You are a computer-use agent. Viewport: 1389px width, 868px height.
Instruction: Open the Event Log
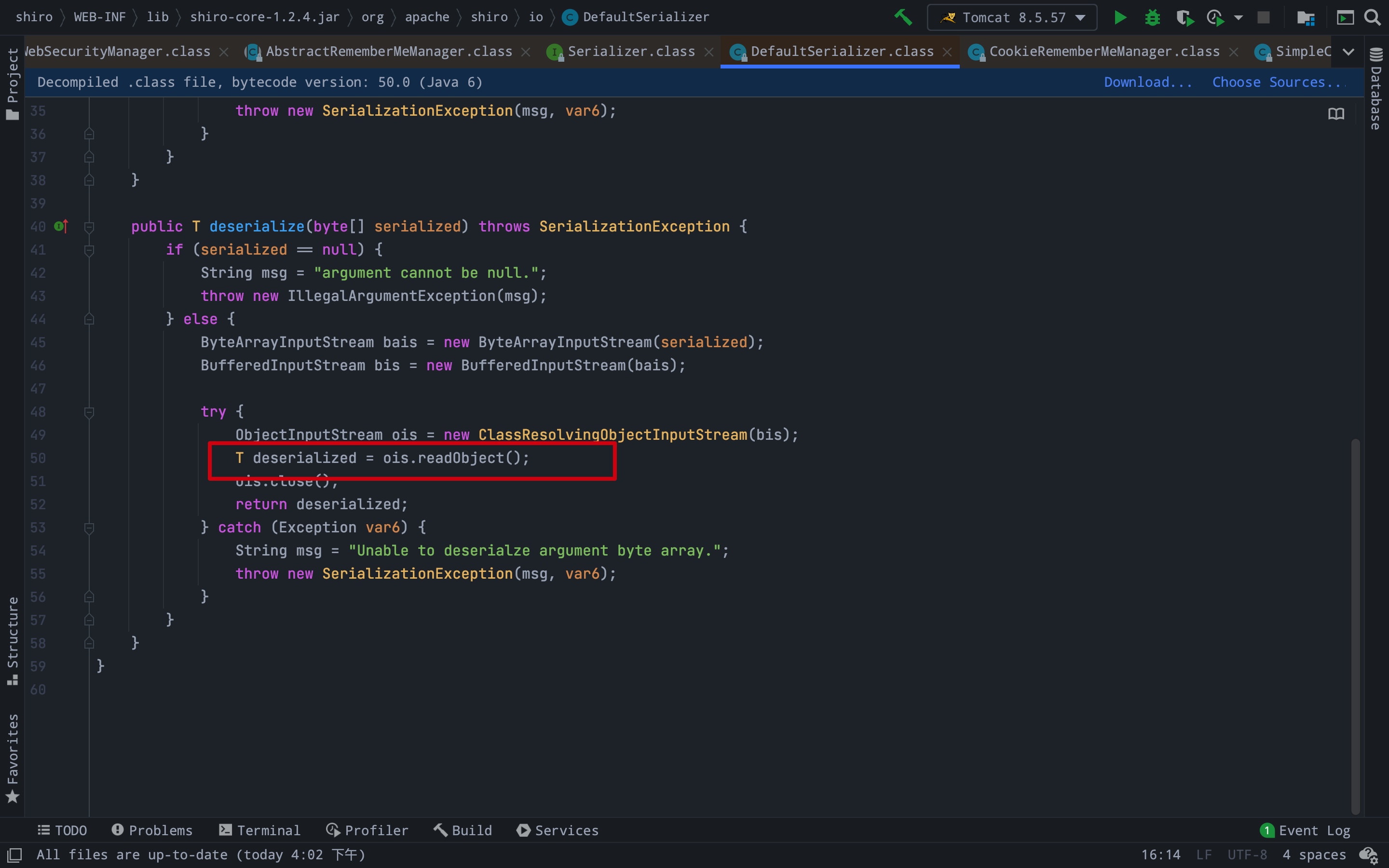pos(1305,830)
